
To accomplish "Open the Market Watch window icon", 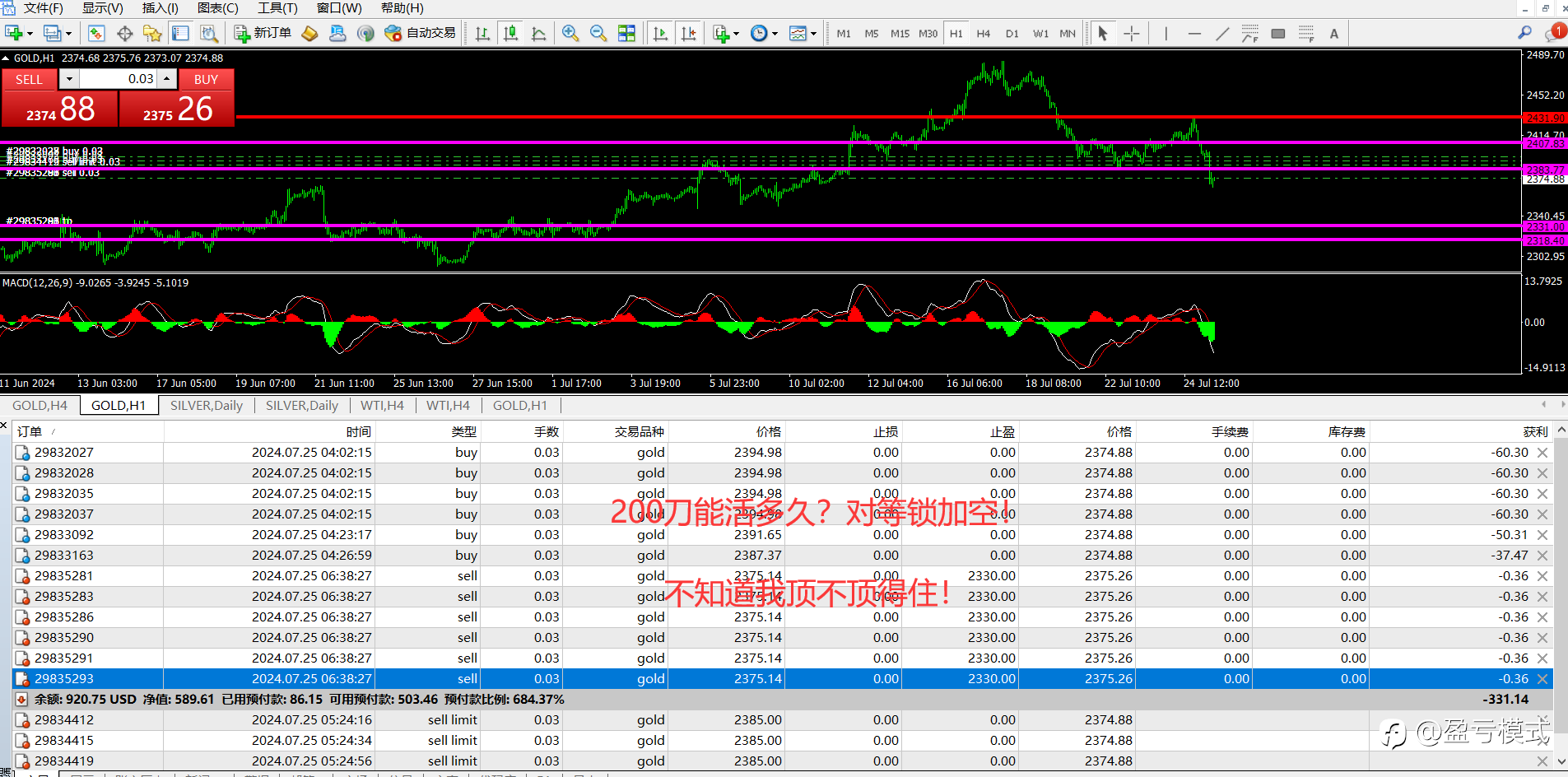I will pos(96,34).
